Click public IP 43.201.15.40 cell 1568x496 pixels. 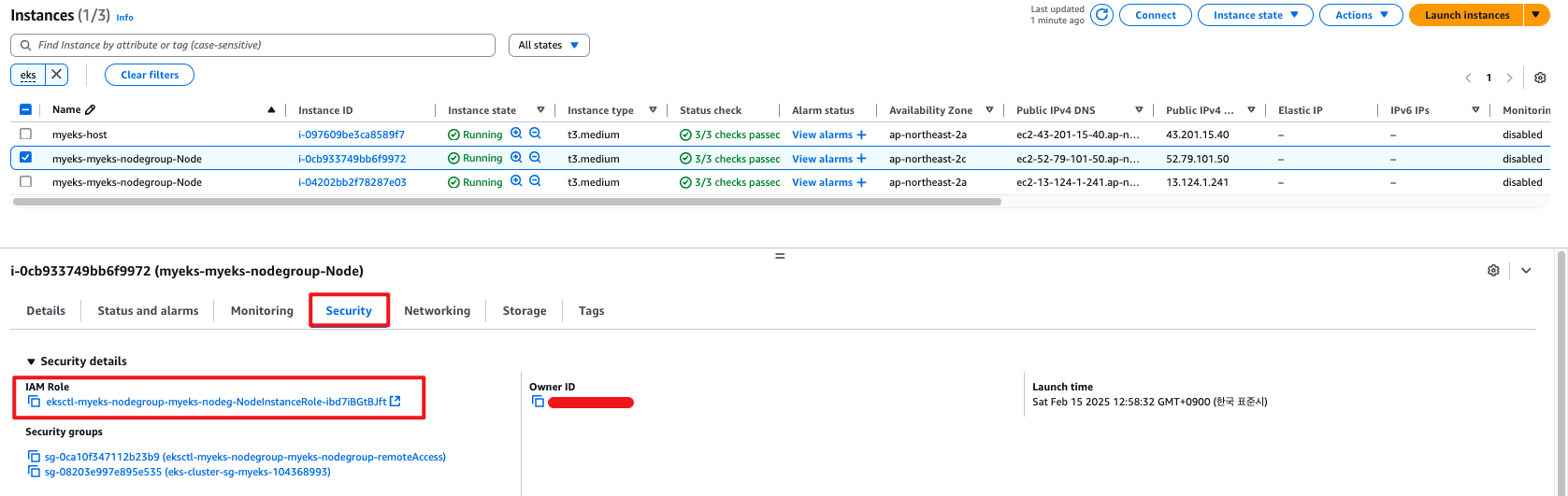click(1198, 135)
